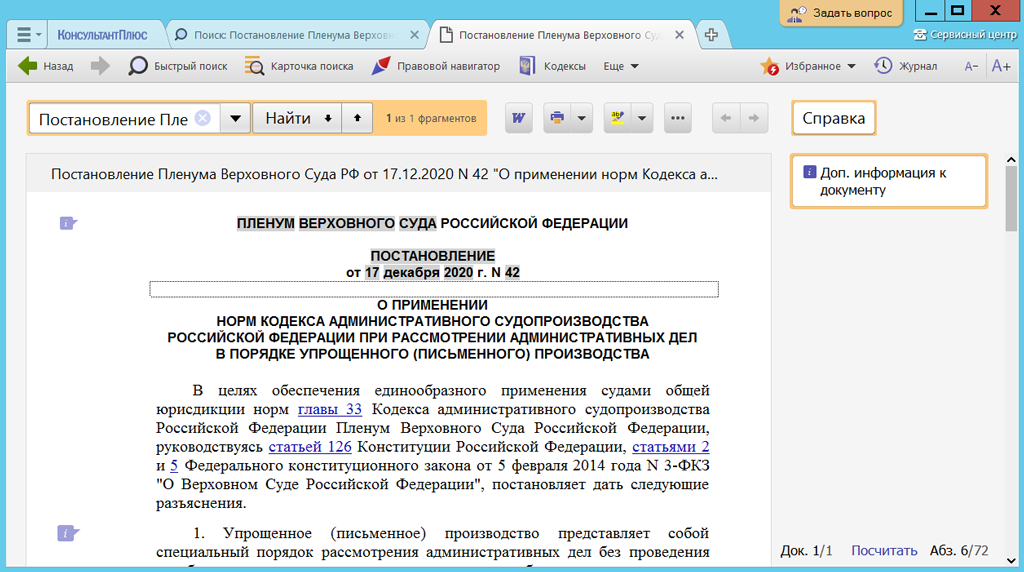The image size is (1024, 572).
Task: Export document to Word
Action: pos(519,118)
